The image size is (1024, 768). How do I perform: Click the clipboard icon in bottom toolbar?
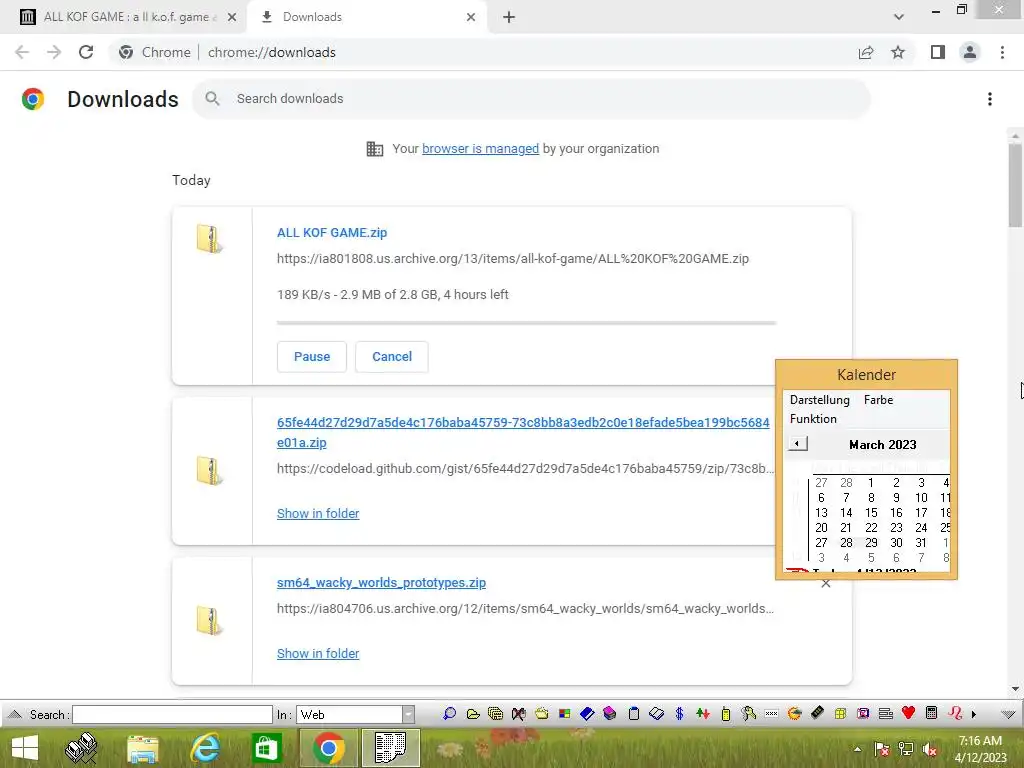tap(633, 714)
